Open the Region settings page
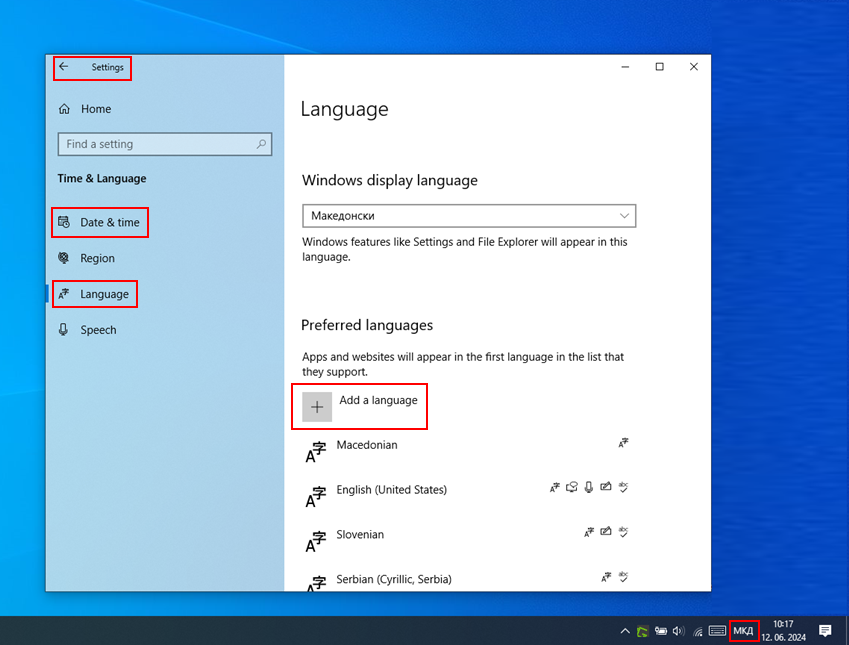This screenshot has width=849, height=645. [x=97, y=258]
